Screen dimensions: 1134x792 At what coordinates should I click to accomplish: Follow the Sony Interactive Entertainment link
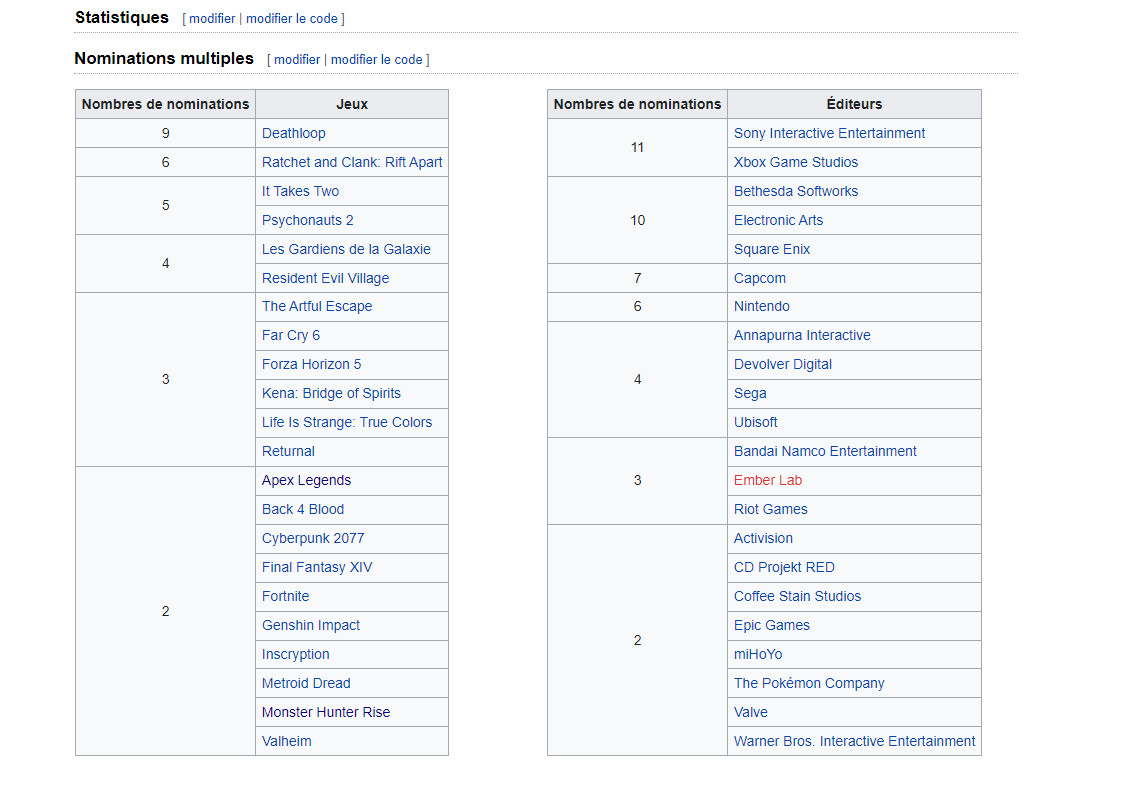tap(829, 133)
